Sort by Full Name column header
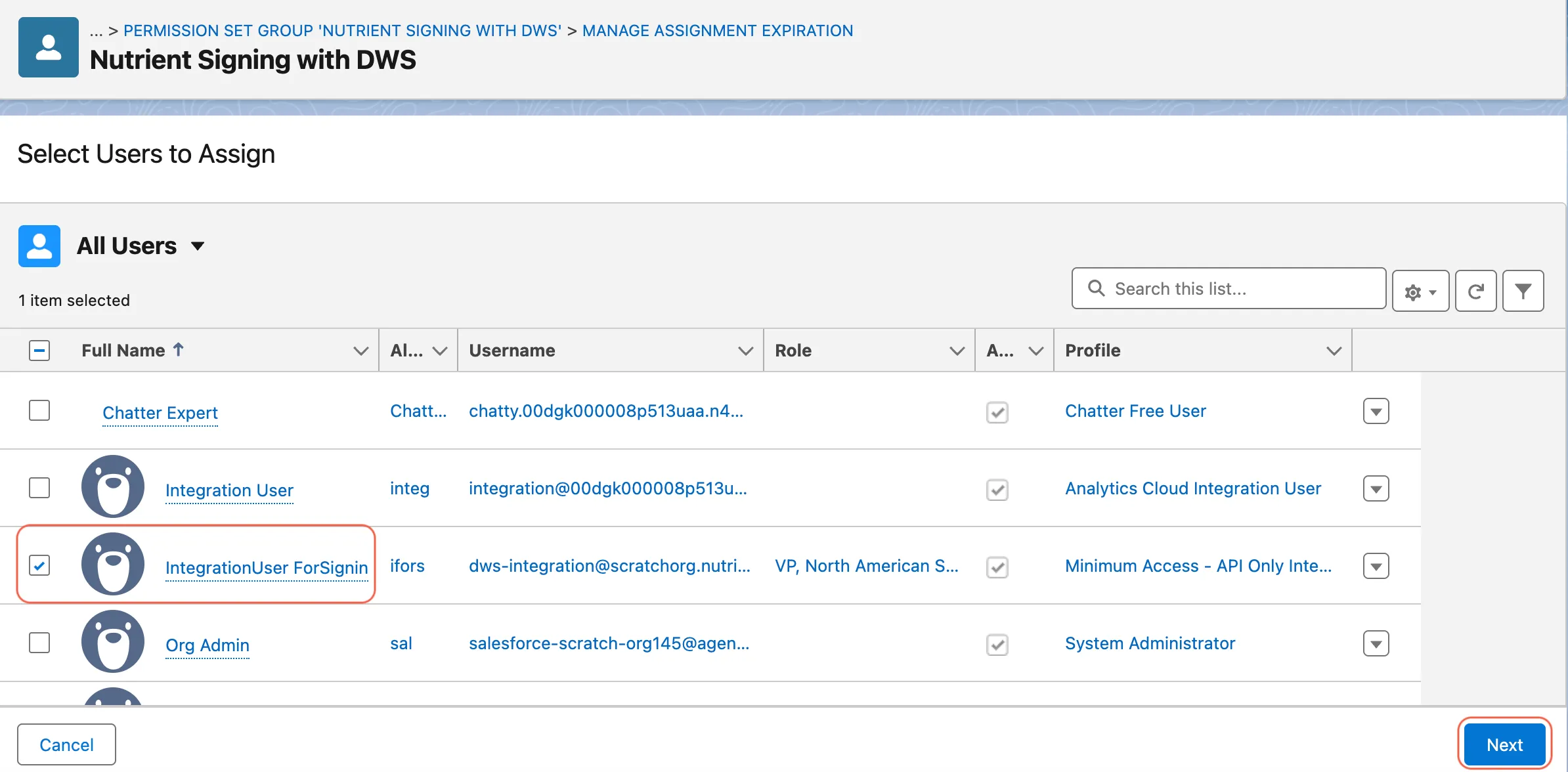This screenshot has height=772, width=1568. pos(123,351)
